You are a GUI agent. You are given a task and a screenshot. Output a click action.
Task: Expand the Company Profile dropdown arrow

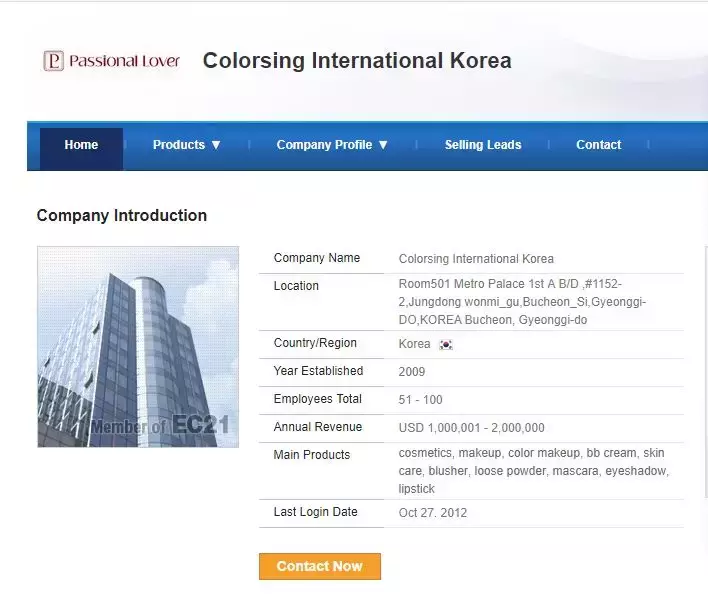pos(383,145)
